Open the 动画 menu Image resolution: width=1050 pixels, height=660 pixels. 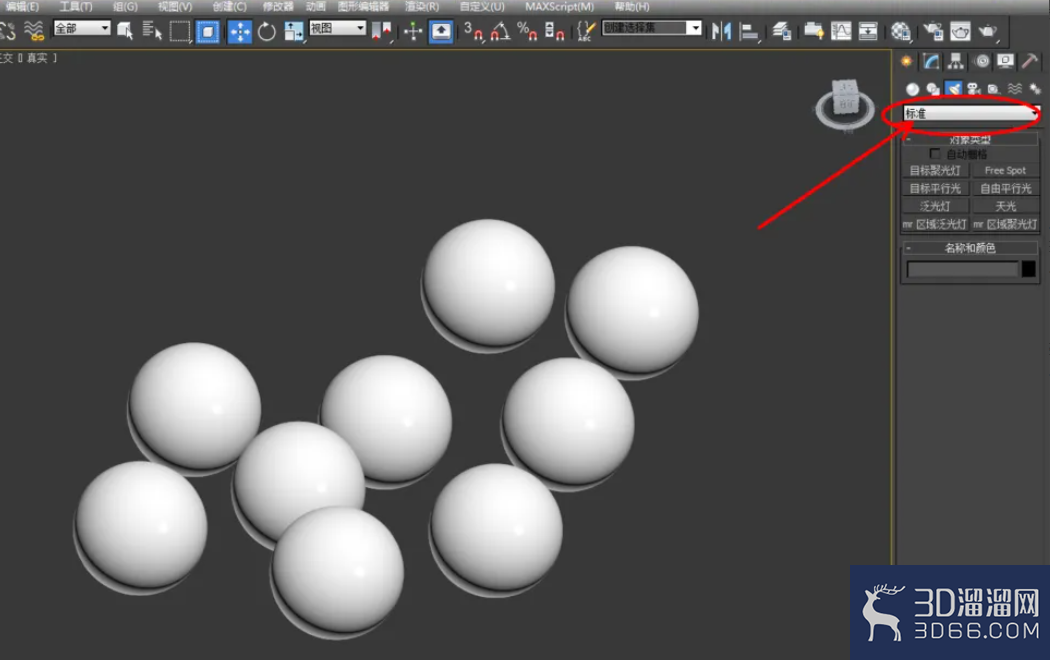tap(315, 7)
